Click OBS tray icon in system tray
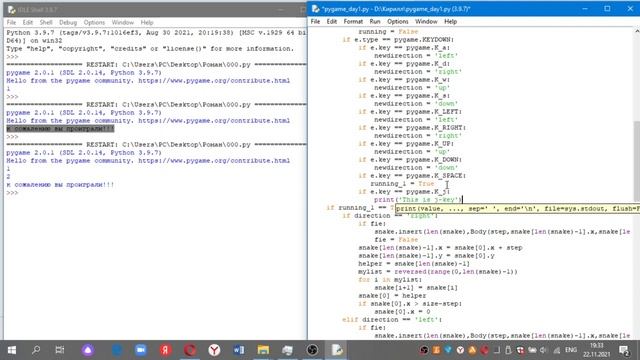 [x=424, y=350]
